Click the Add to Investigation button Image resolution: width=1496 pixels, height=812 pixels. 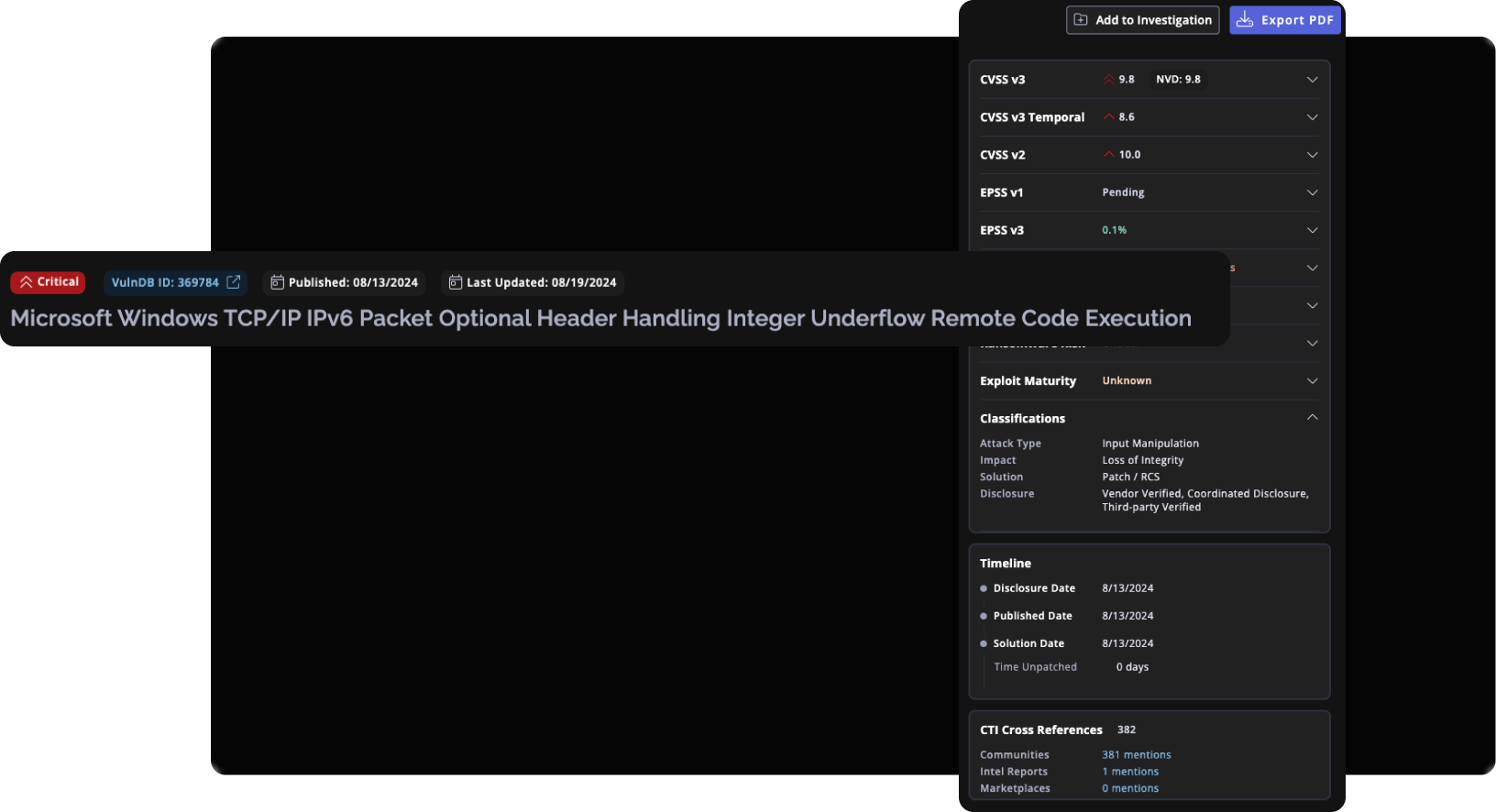(1142, 20)
